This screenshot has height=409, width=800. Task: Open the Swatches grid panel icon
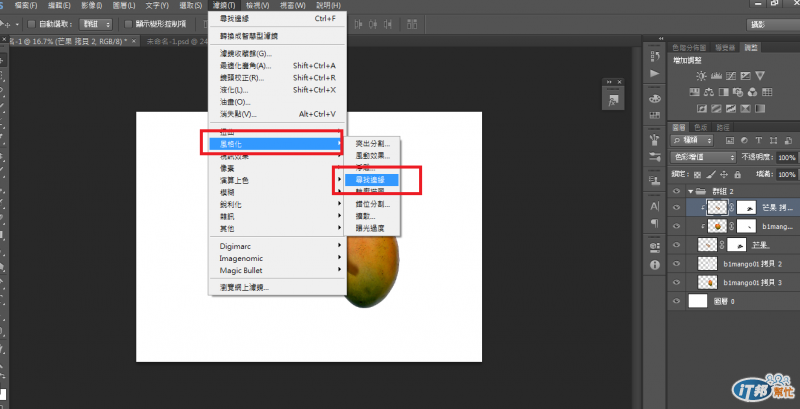pyautogui.click(x=655, y=116)
